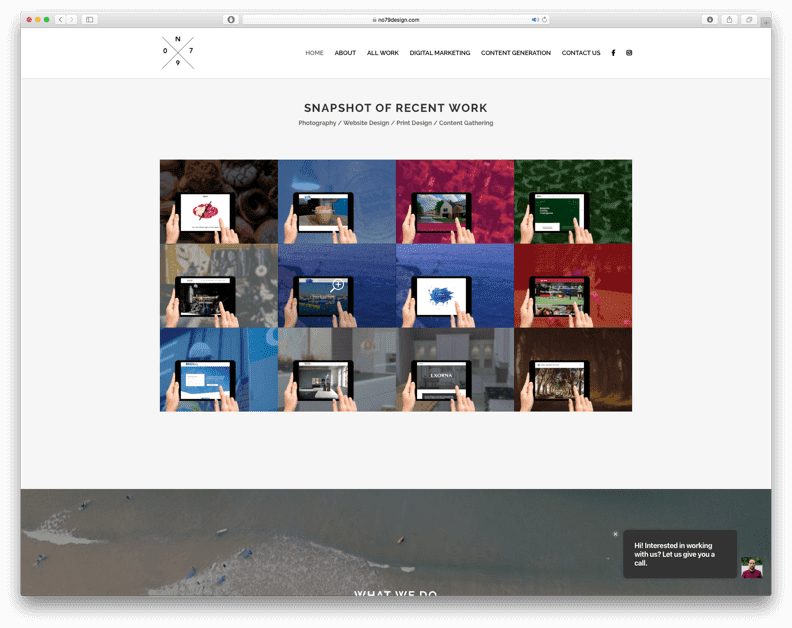The width and height of the screenshot is (792, 628).
Task: Open the HOME menu item
Action: [314, 53]
